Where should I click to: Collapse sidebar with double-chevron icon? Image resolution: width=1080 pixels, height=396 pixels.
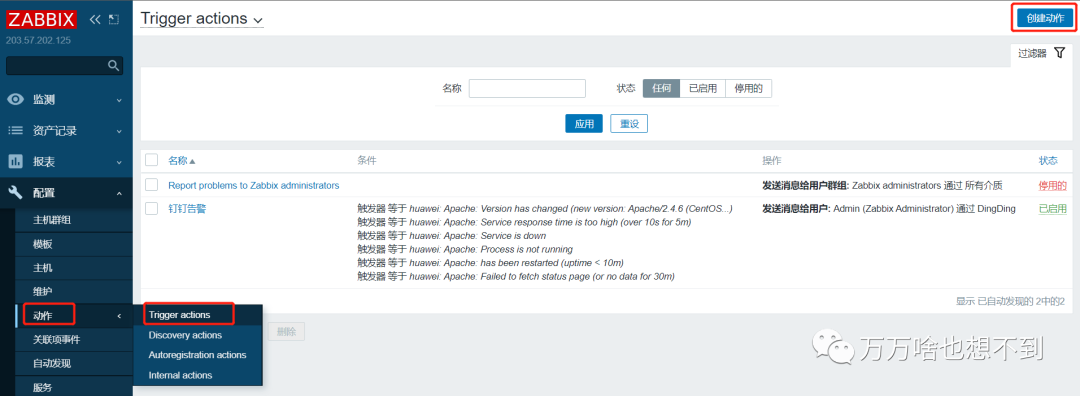96,19
